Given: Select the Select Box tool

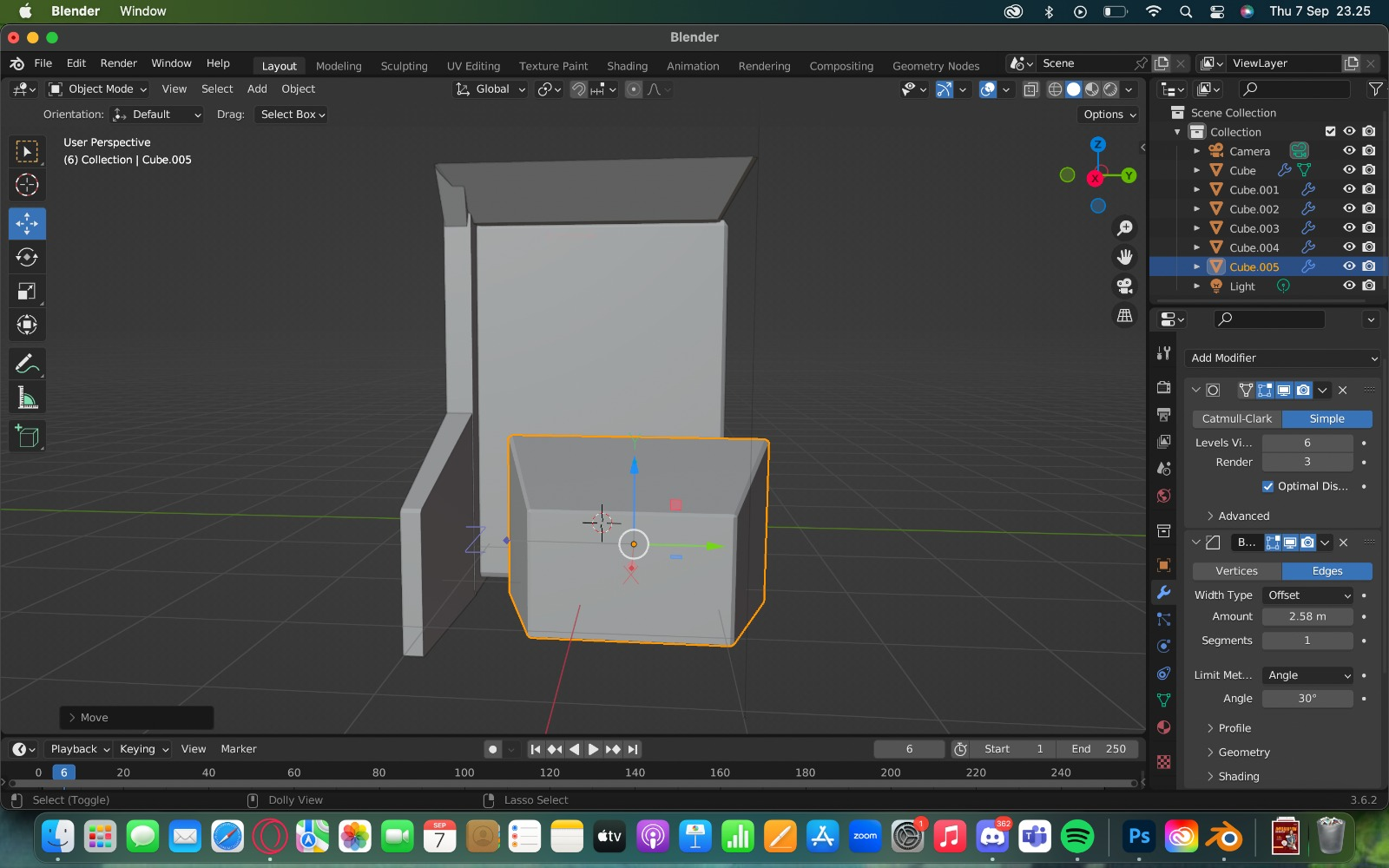Looking at the screenshot, I should click(27, 152).
